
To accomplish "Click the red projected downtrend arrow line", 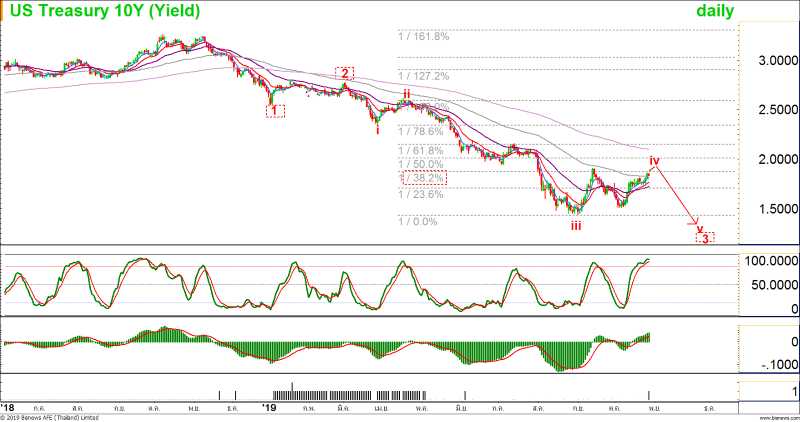I will pyautogui.click(x=678, y=198).
